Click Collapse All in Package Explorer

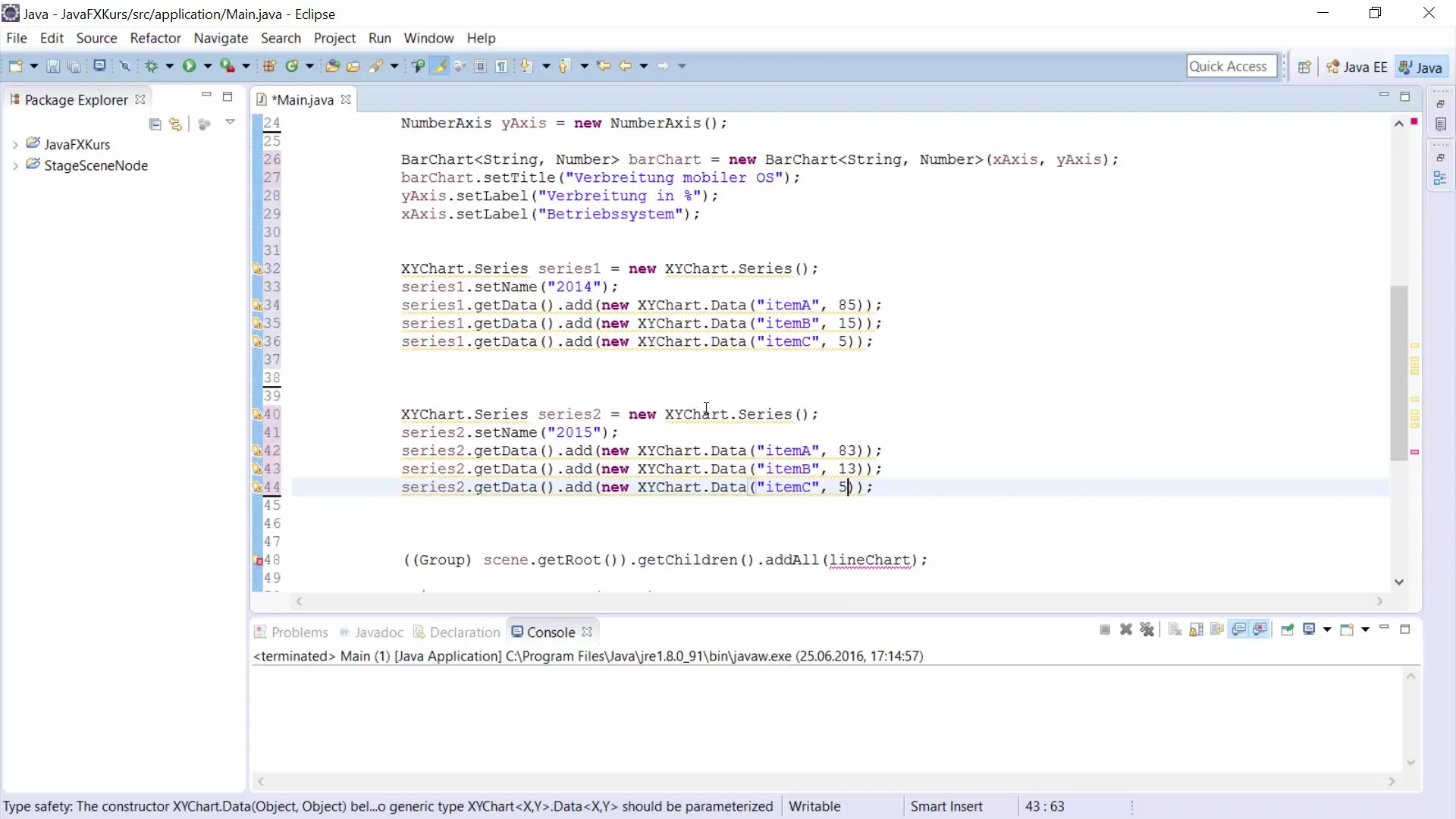click(x=155, y=124)
